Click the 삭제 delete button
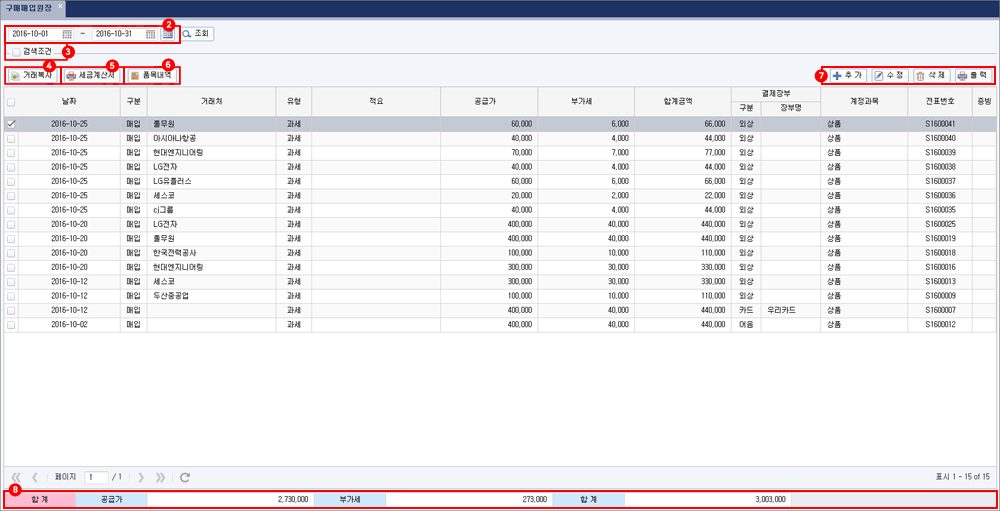This screenshot has width=1000, height=511. 930,76
